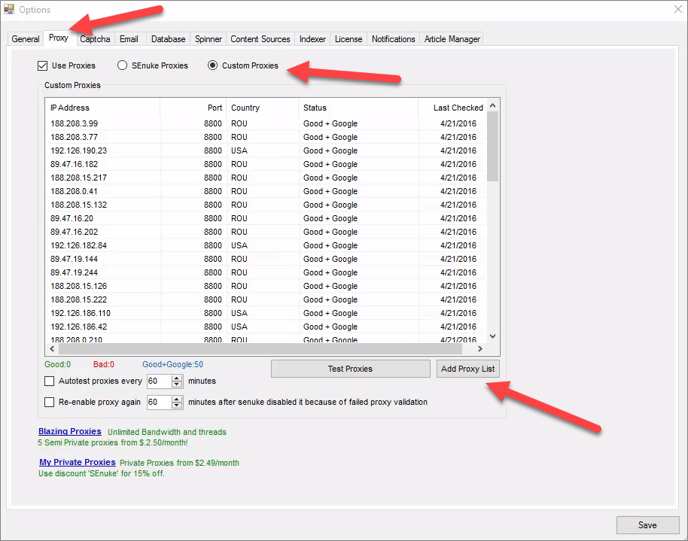Viewport: 688px width, 541px height.
Task: Increase Re-enable minutes with up arrow
Action: pos(177,399)
